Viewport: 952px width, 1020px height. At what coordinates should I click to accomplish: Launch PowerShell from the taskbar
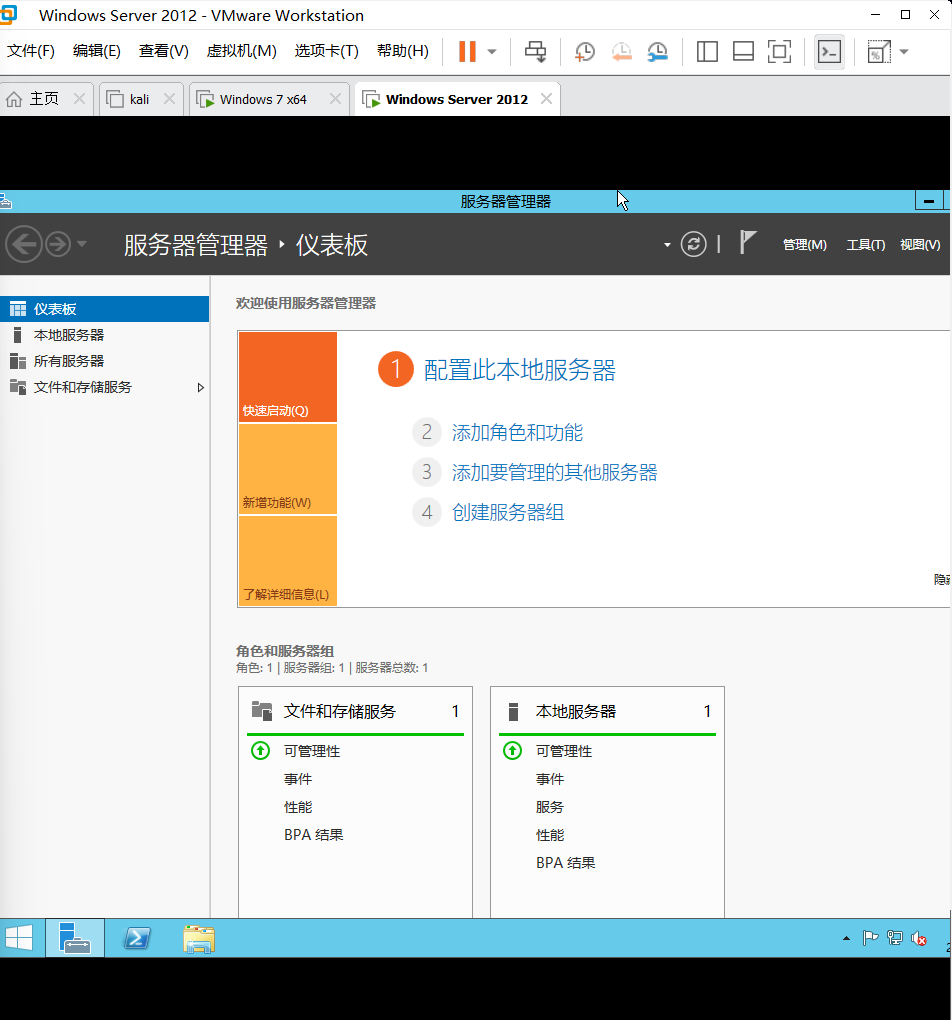137,938
